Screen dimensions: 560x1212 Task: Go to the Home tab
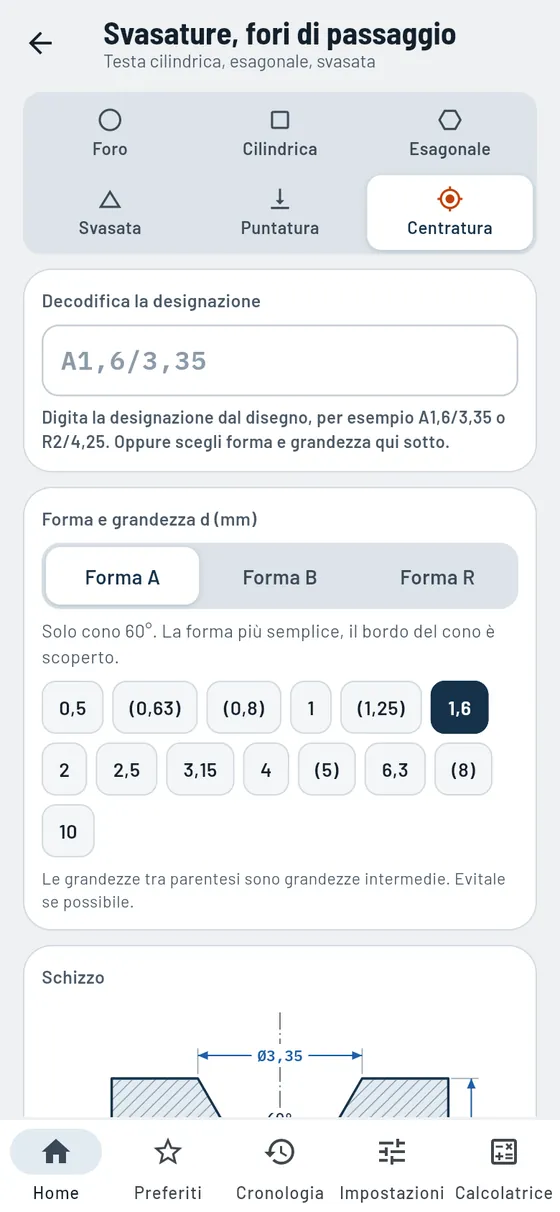click(56, 1166)
